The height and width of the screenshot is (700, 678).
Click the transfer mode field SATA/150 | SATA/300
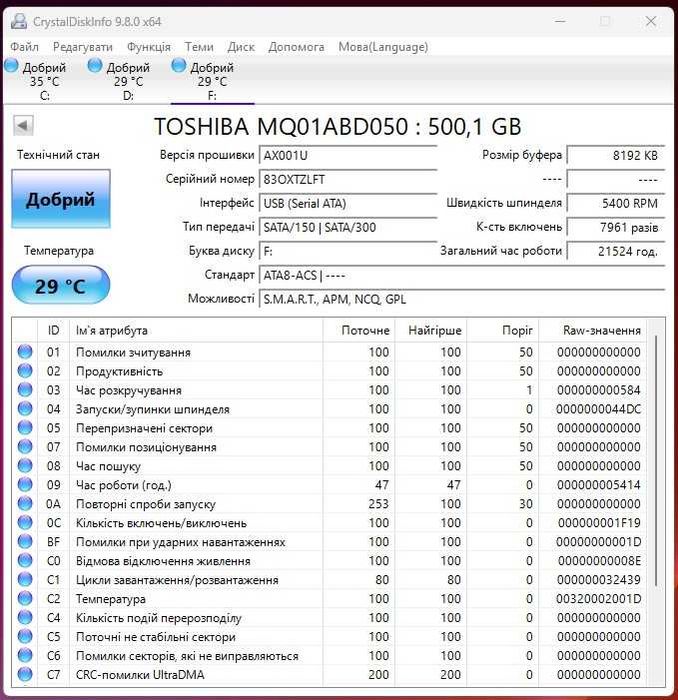tap(348, 227)
